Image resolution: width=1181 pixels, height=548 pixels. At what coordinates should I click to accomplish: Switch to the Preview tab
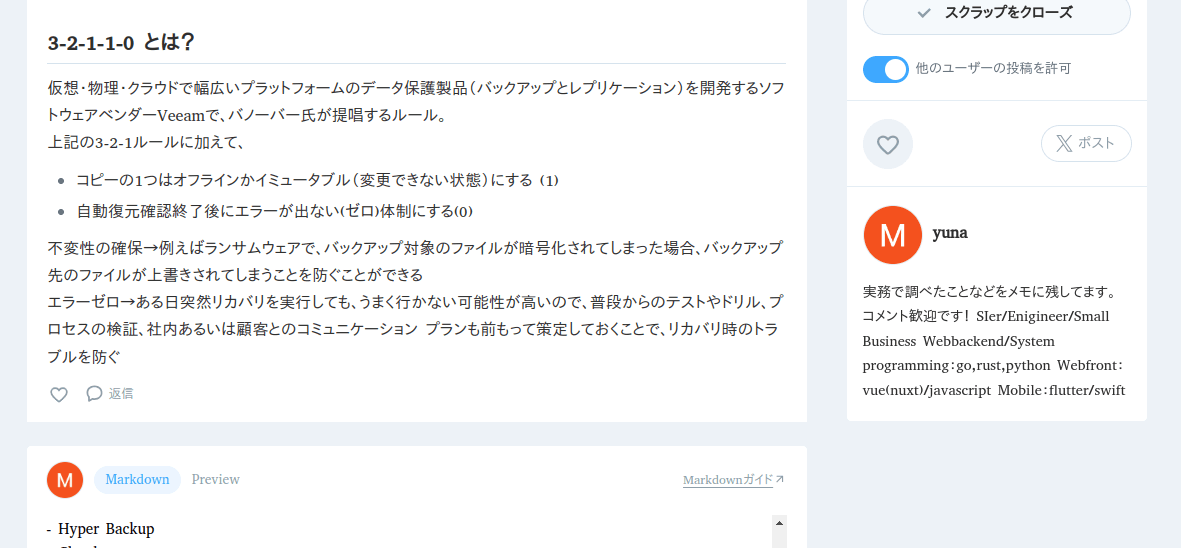pos(215,480)
